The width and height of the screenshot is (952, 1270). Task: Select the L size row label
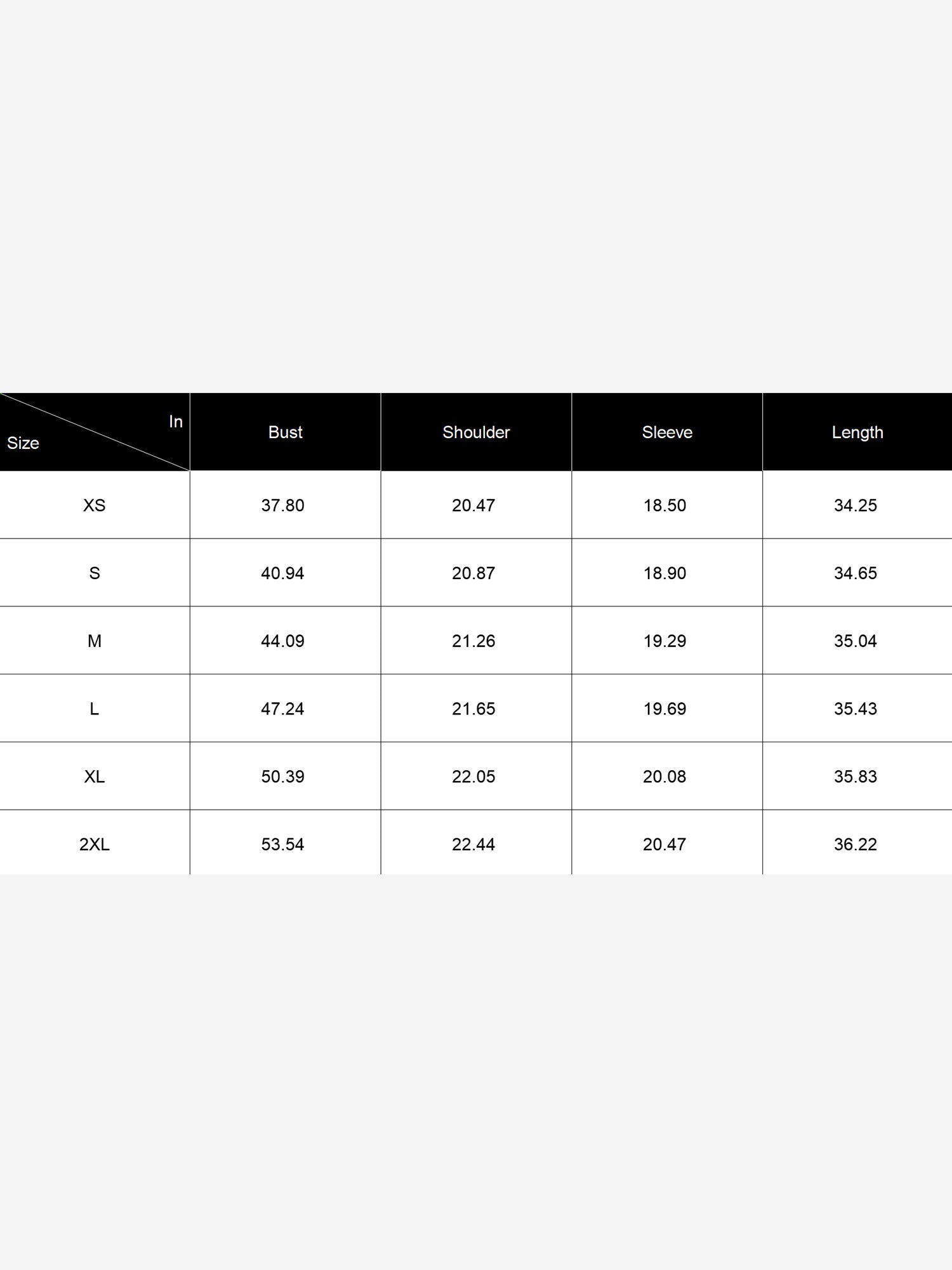[95, 709]
